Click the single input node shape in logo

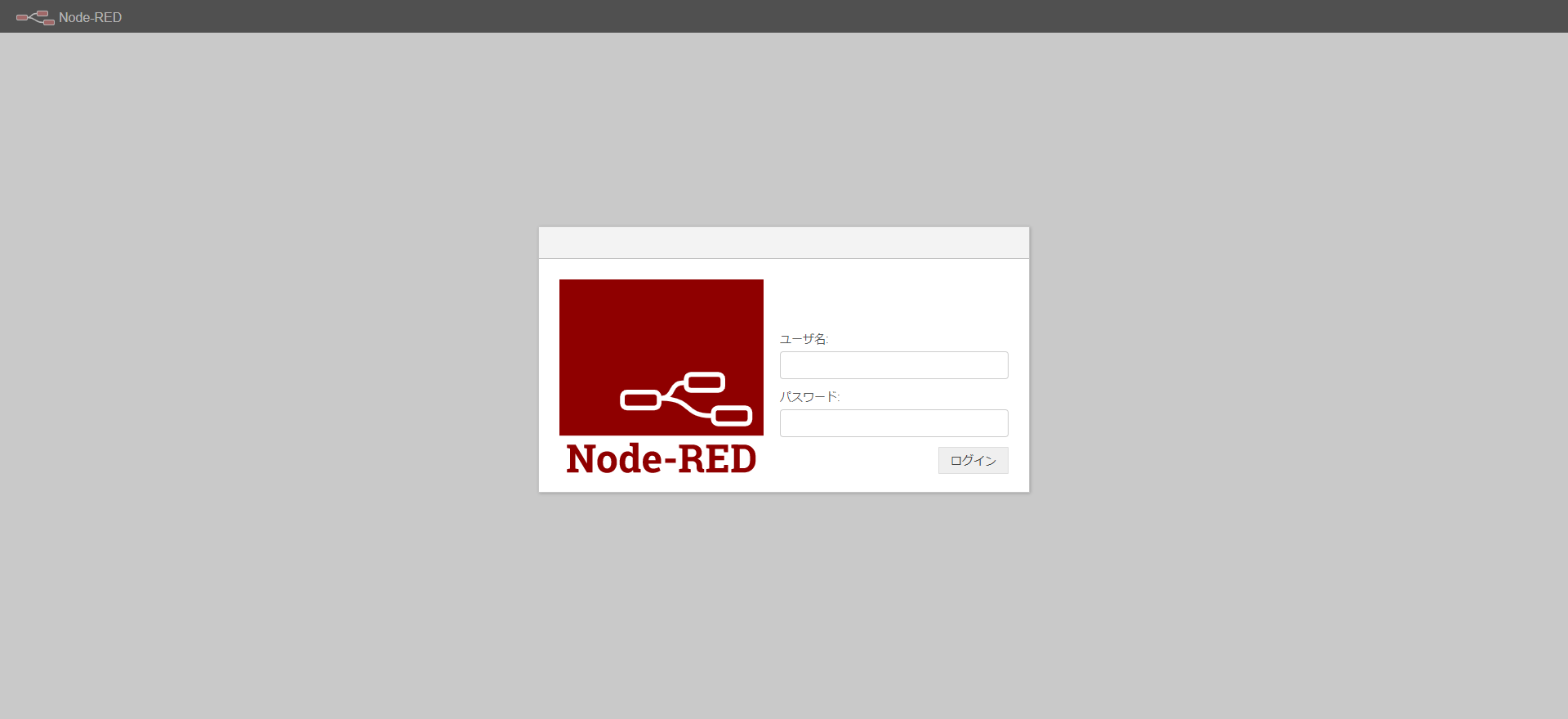pyautogui.click(x=640, y=400)
